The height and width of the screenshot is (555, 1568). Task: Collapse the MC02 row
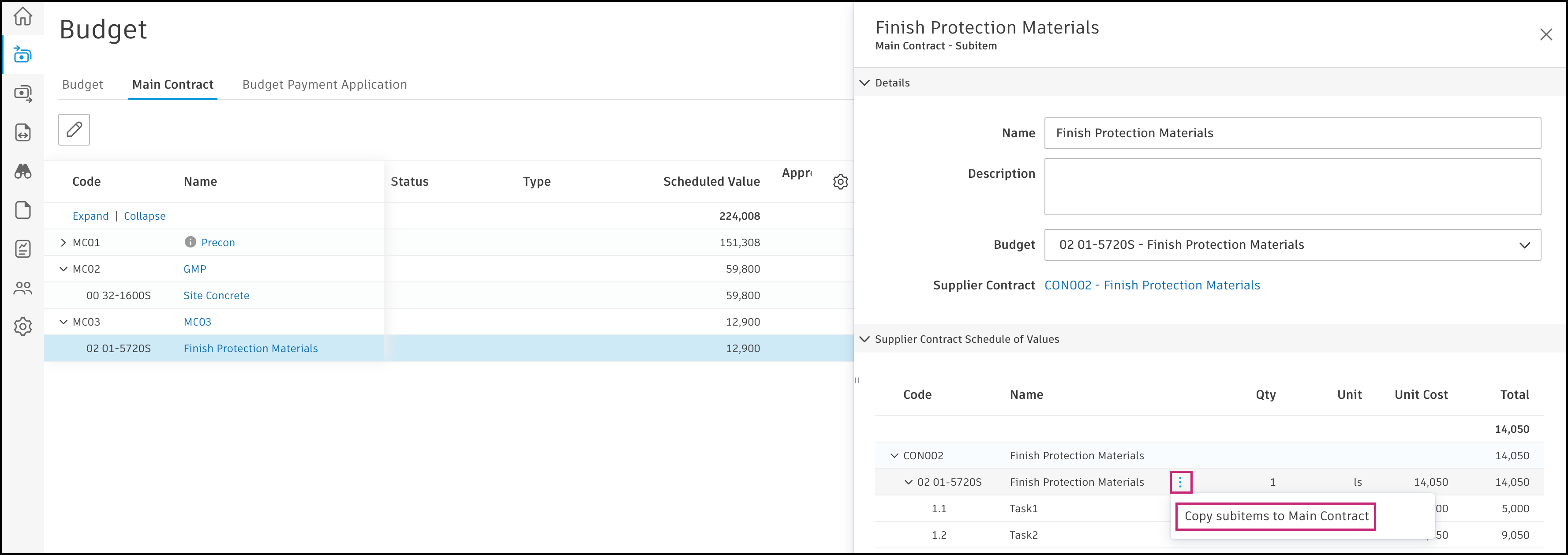coord(64,269)
